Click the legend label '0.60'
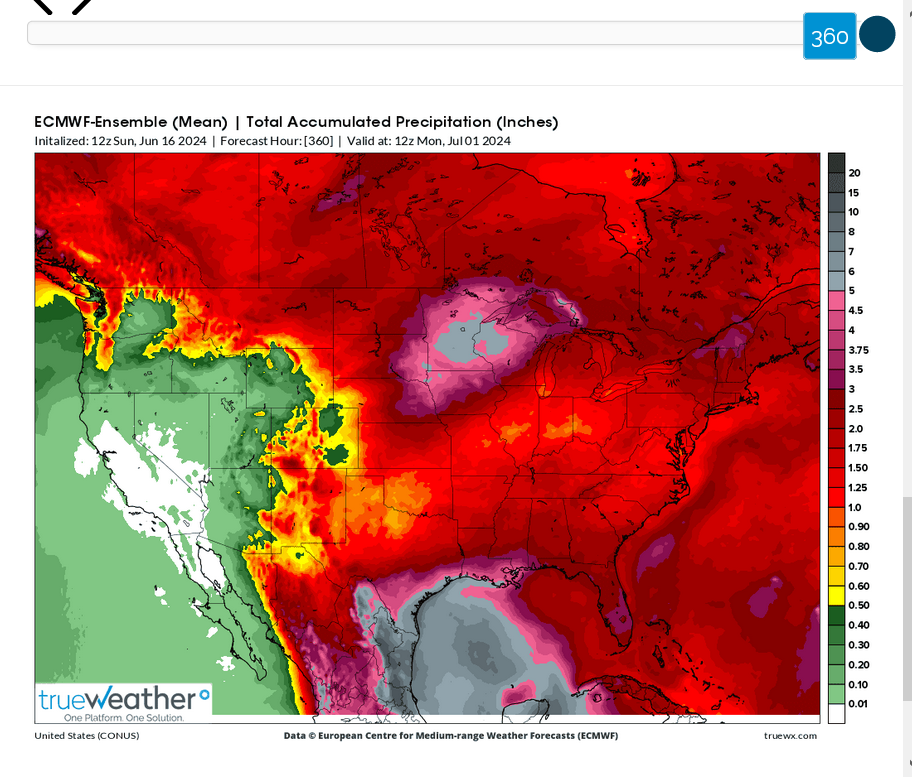 pyautogui.click(x=858, y=585)
